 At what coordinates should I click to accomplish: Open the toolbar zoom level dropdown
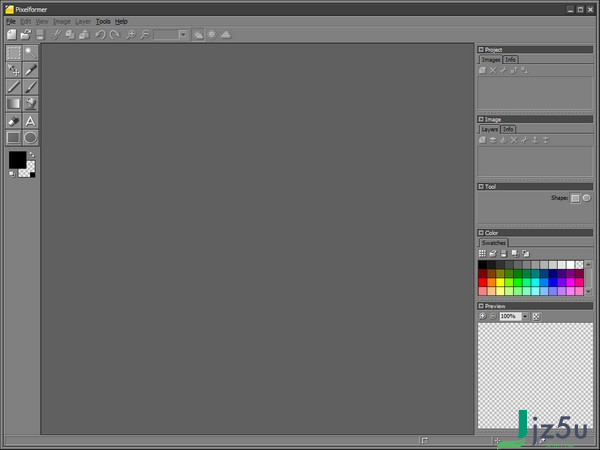click(x=183, y=35)
